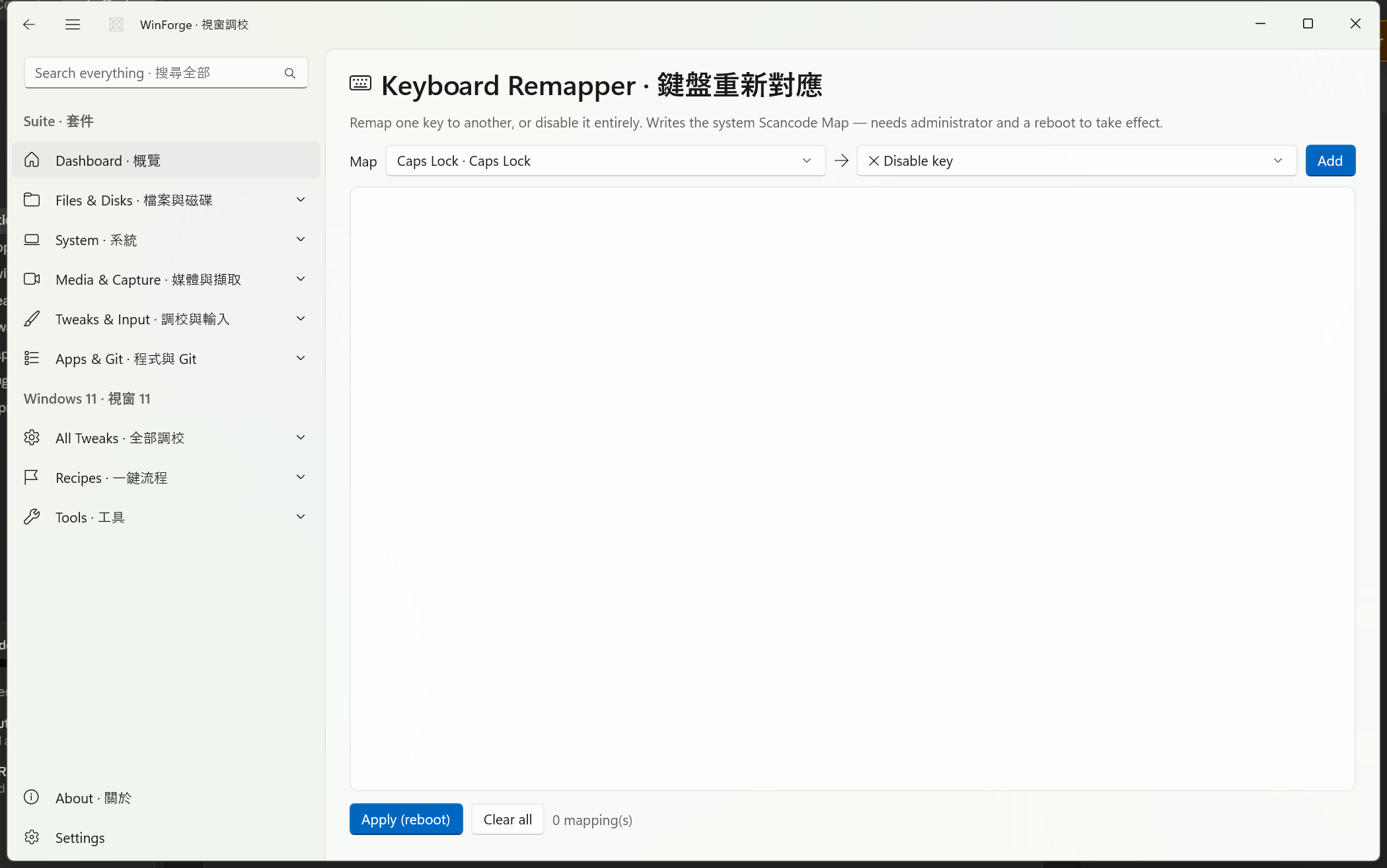Select the All Tweaks sidebar item

(x=166, y=438)
